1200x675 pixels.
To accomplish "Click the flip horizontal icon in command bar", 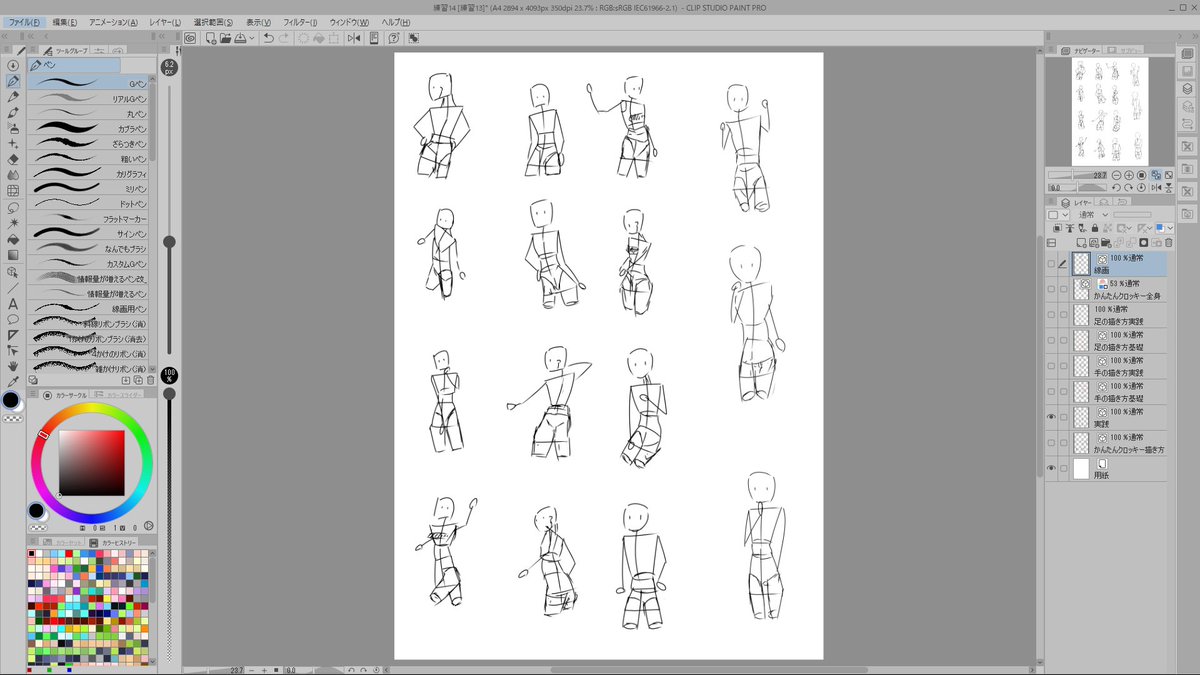I will 353,38.
